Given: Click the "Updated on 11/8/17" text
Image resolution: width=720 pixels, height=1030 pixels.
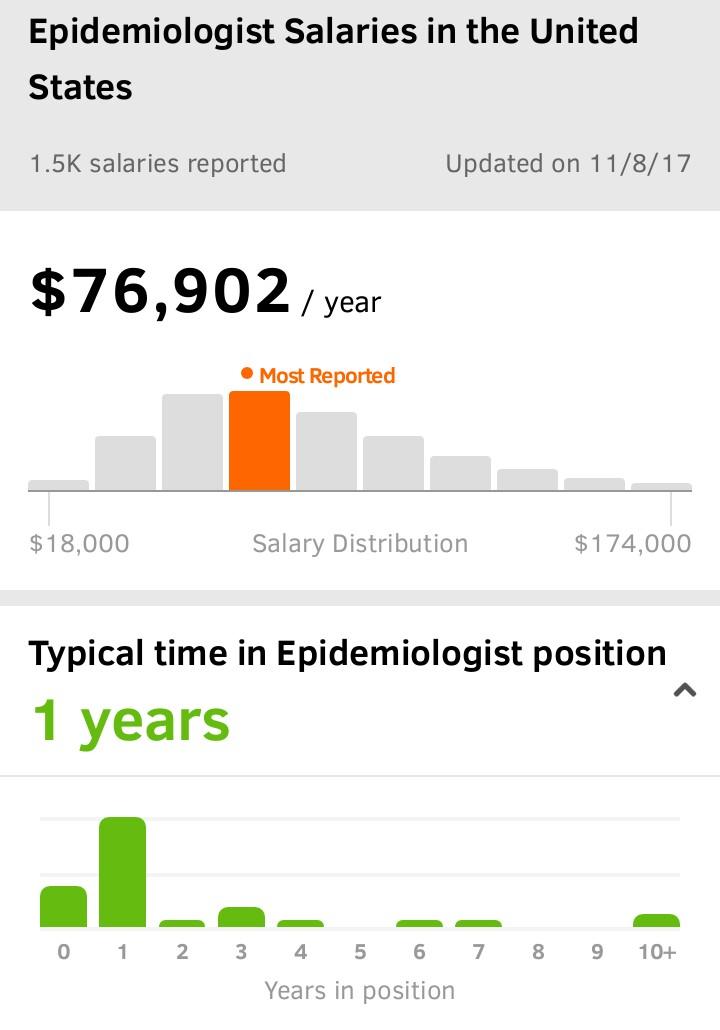Looking at the screenshot, I should point(568,164).
